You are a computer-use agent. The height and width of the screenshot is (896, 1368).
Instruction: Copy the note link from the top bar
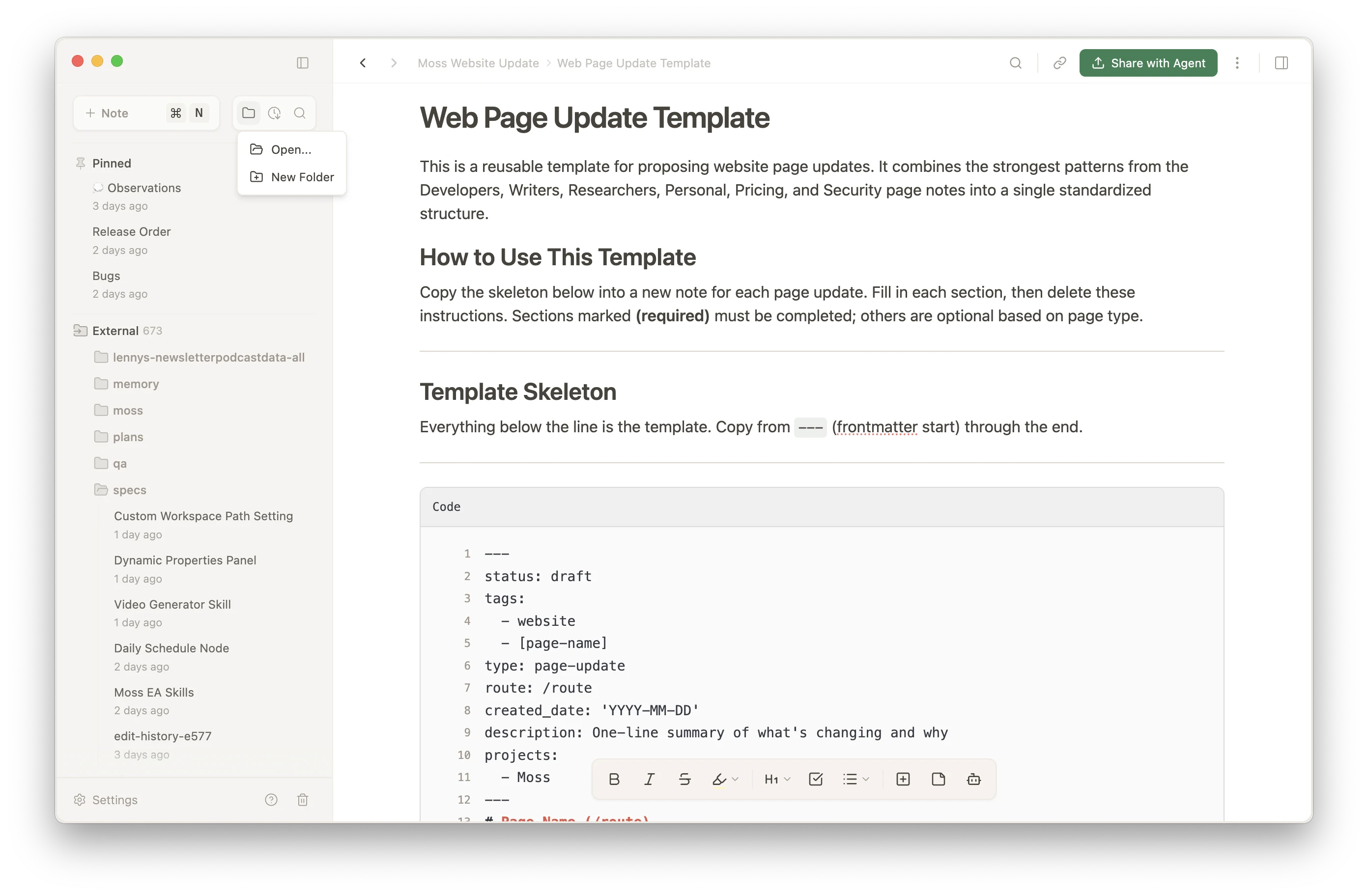point(1059,63)
